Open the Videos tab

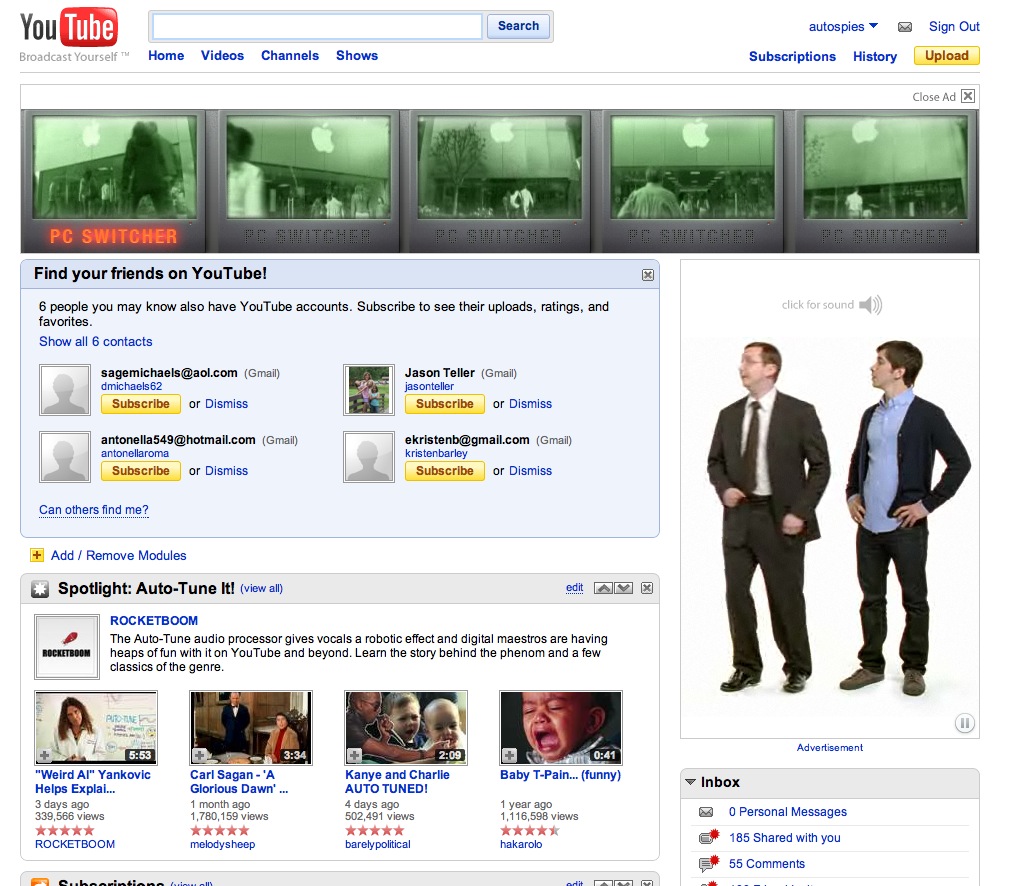point(222,55)
